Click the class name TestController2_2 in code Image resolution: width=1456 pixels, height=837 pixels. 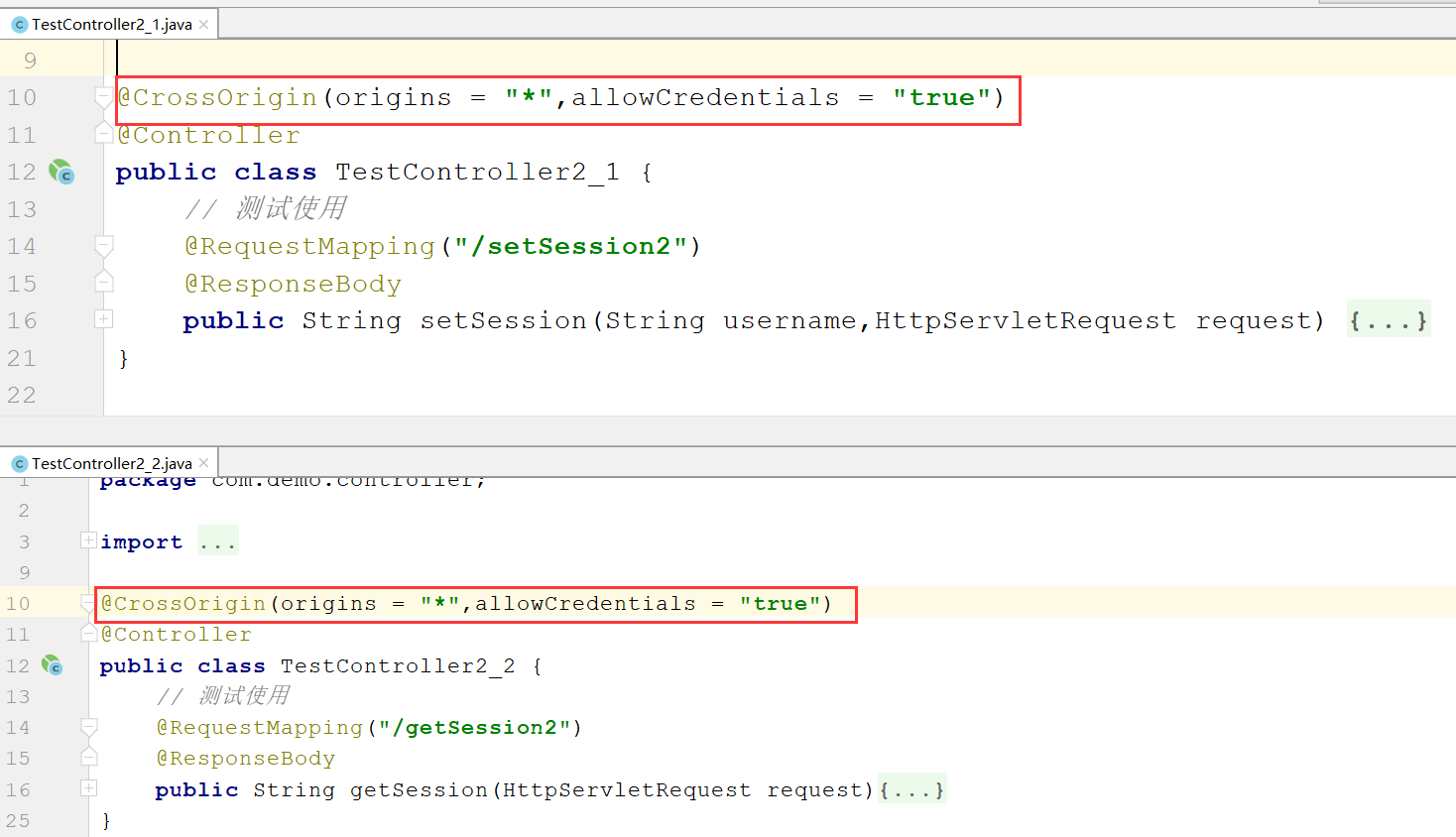[398, 665]
